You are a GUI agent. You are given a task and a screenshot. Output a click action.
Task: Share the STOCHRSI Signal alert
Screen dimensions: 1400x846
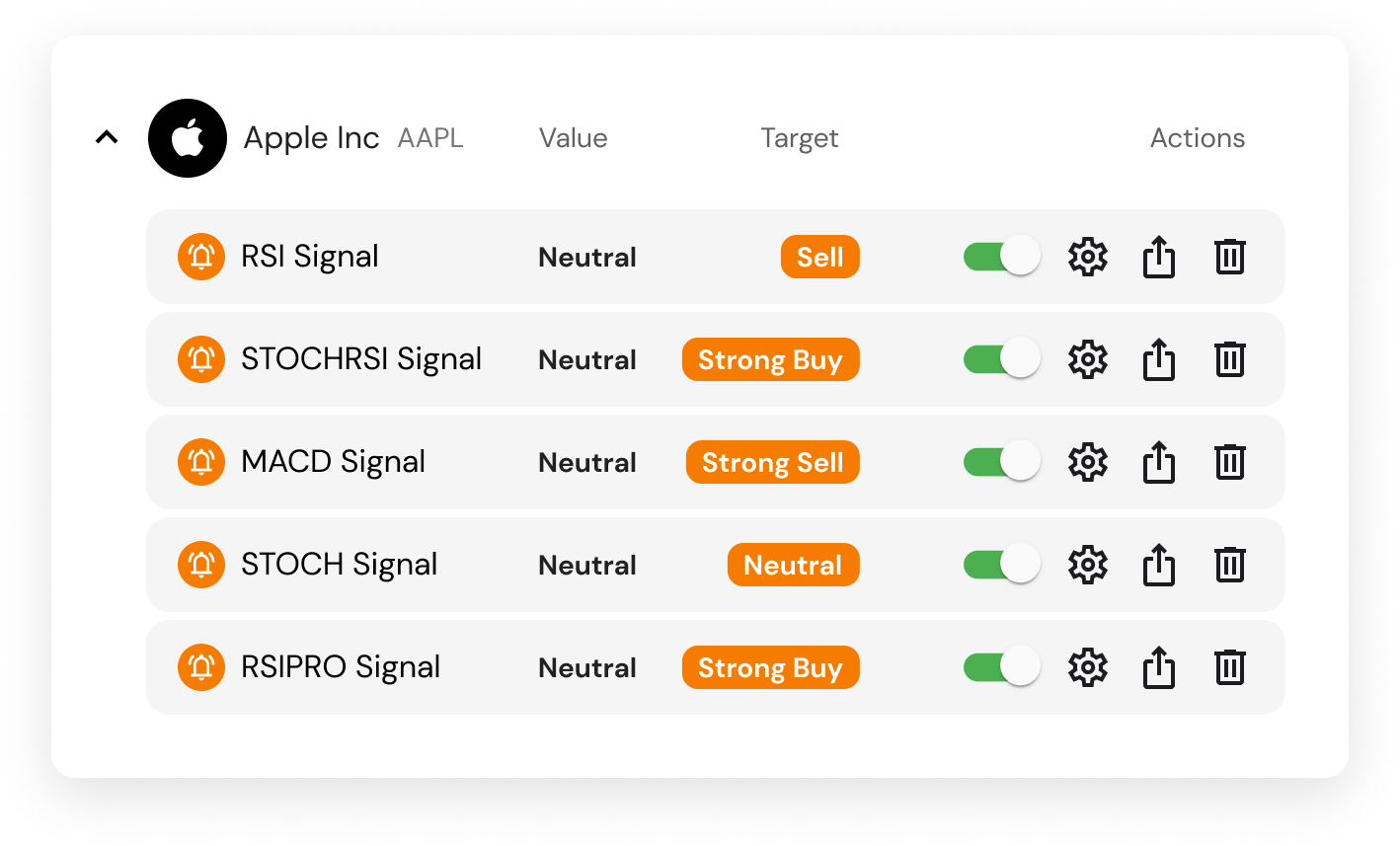(1158, 359)
